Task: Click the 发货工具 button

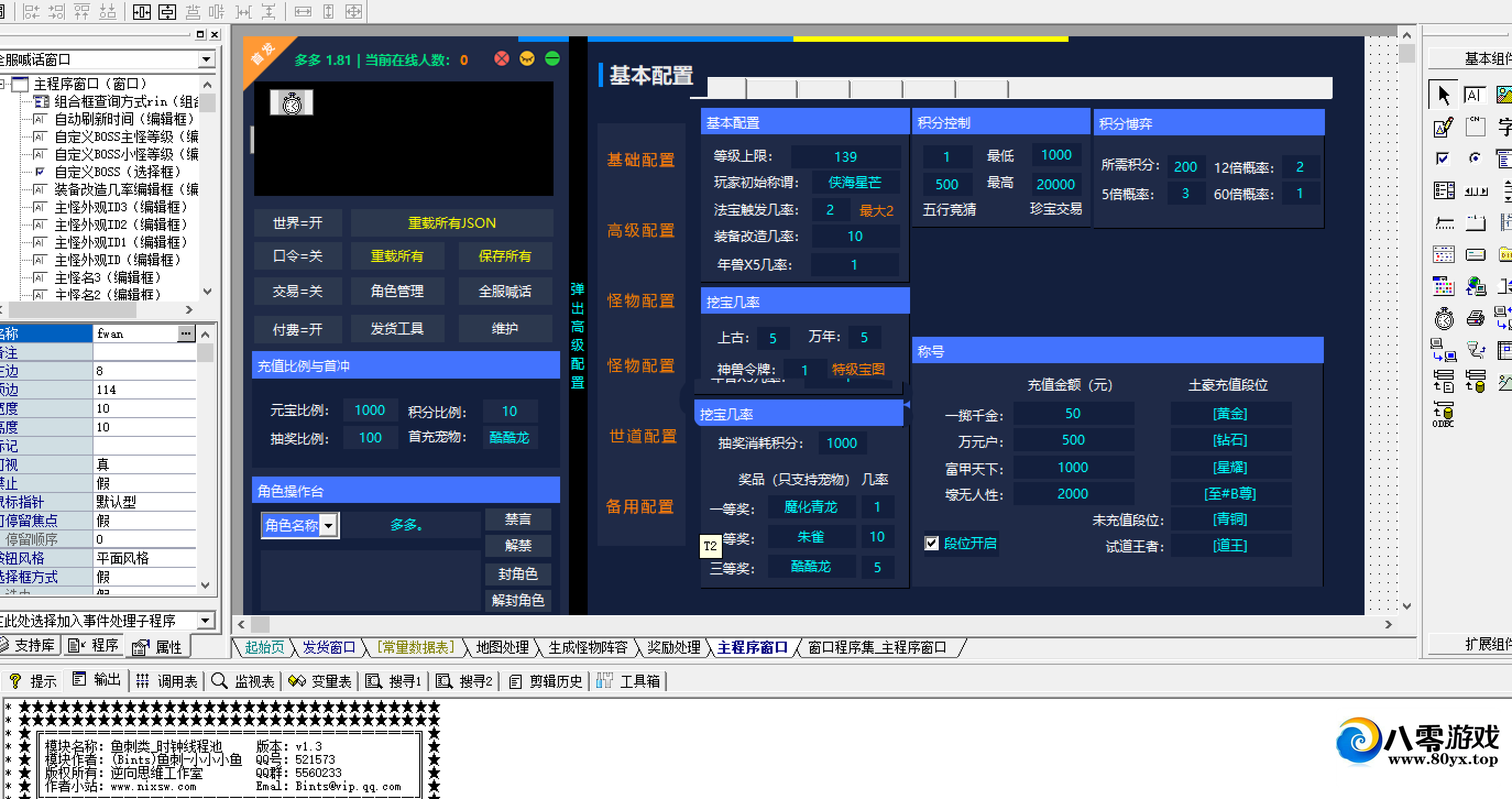Action: click(397, 329)
